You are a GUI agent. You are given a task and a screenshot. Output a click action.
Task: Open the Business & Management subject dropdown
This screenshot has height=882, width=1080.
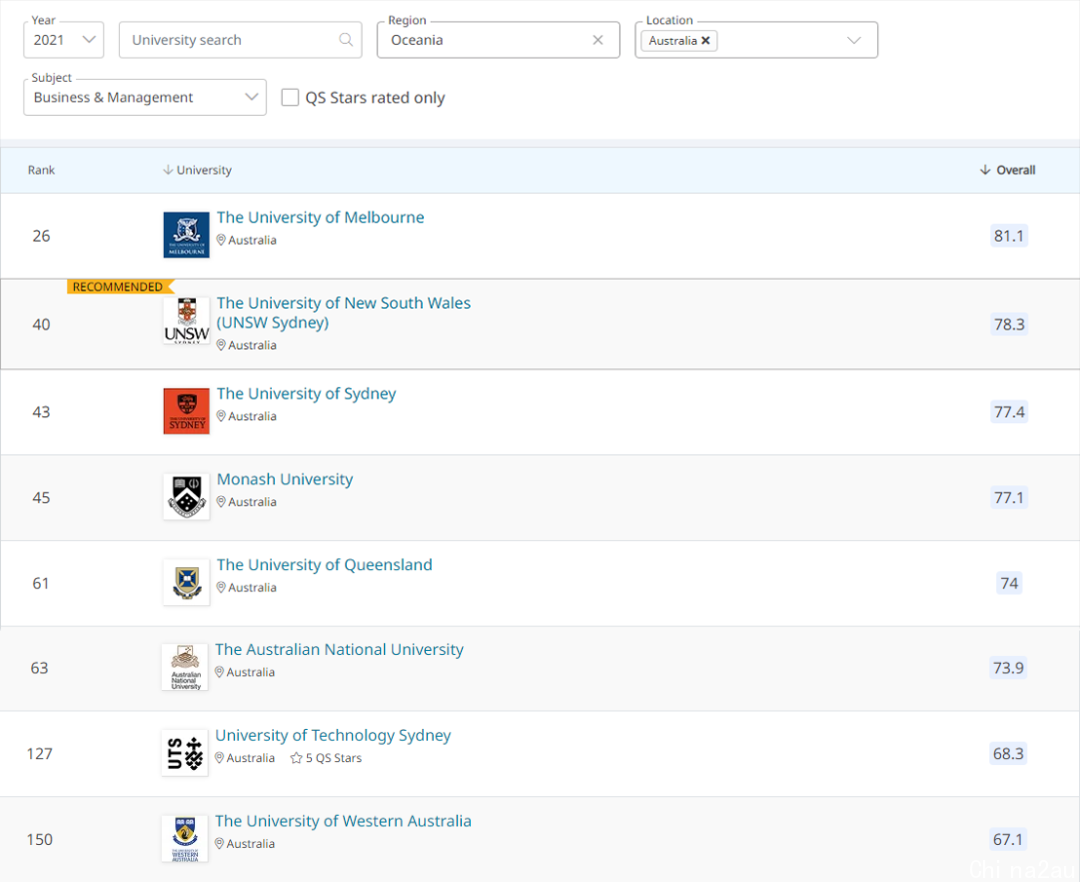pyautogui.click(x=145, y=97)
